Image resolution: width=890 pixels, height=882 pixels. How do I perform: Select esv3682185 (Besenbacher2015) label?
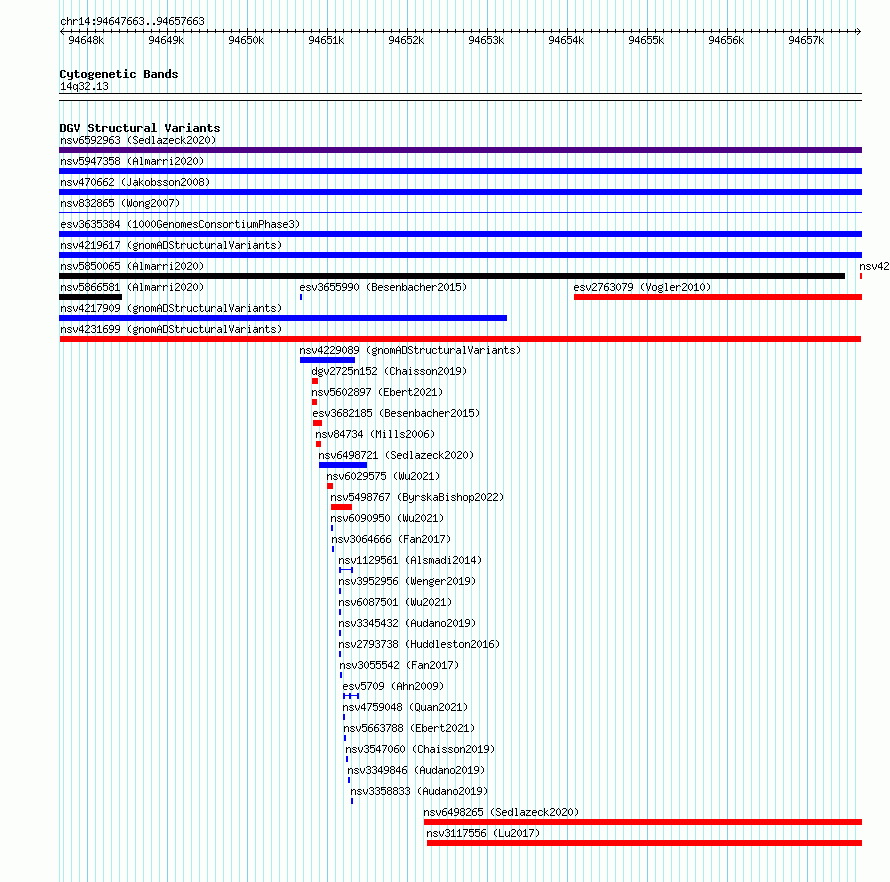point(396,413)
